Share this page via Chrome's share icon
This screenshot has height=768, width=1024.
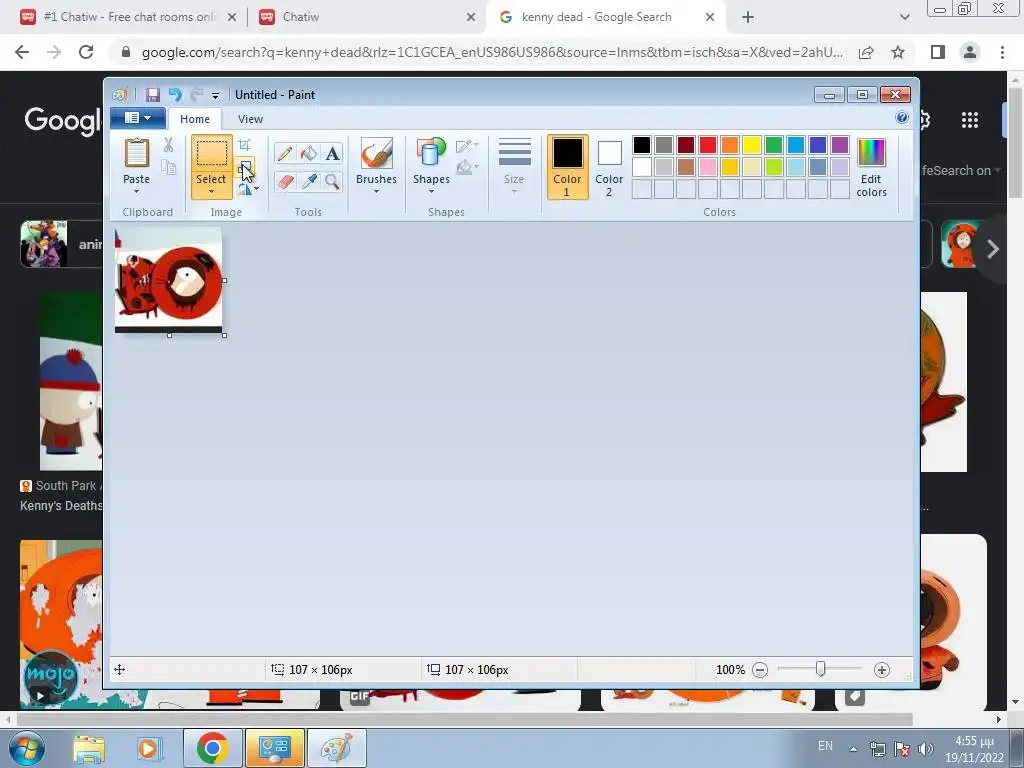866,52
